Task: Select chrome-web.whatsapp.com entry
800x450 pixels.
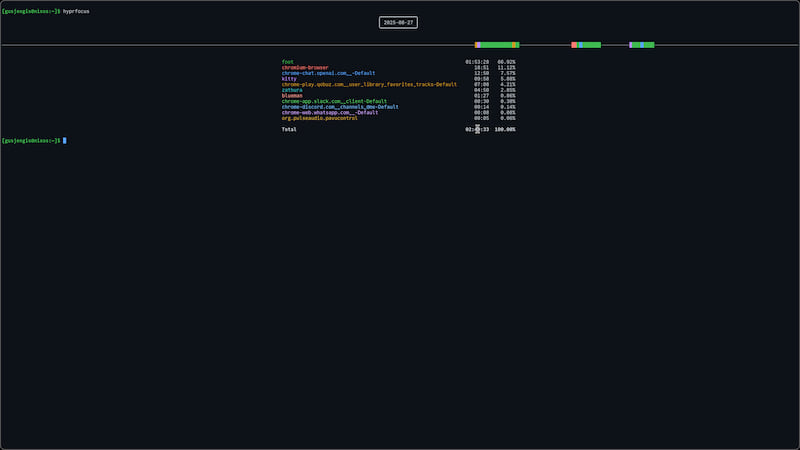Action: [330, 113]
